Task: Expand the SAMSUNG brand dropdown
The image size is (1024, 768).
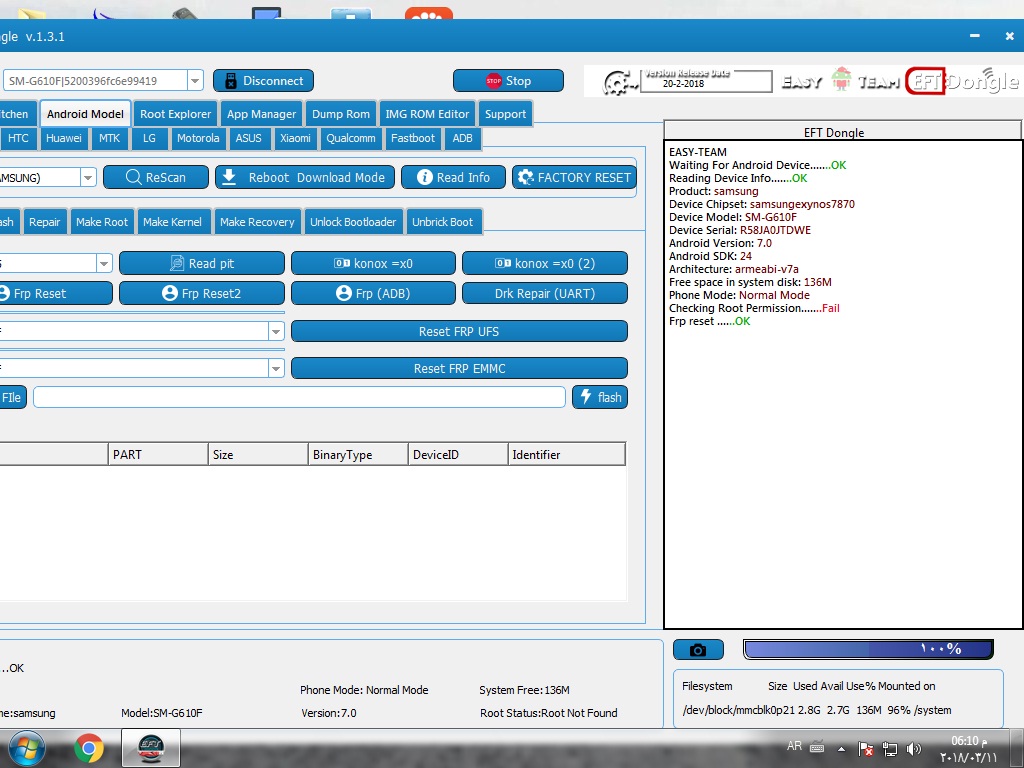Action: pyautogui.click(x=88, y=177)
